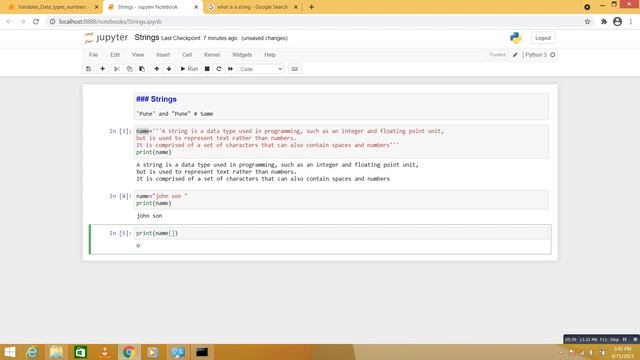Click inside the print(name[]) code cell
640x360 pixels.
(341, 233)
